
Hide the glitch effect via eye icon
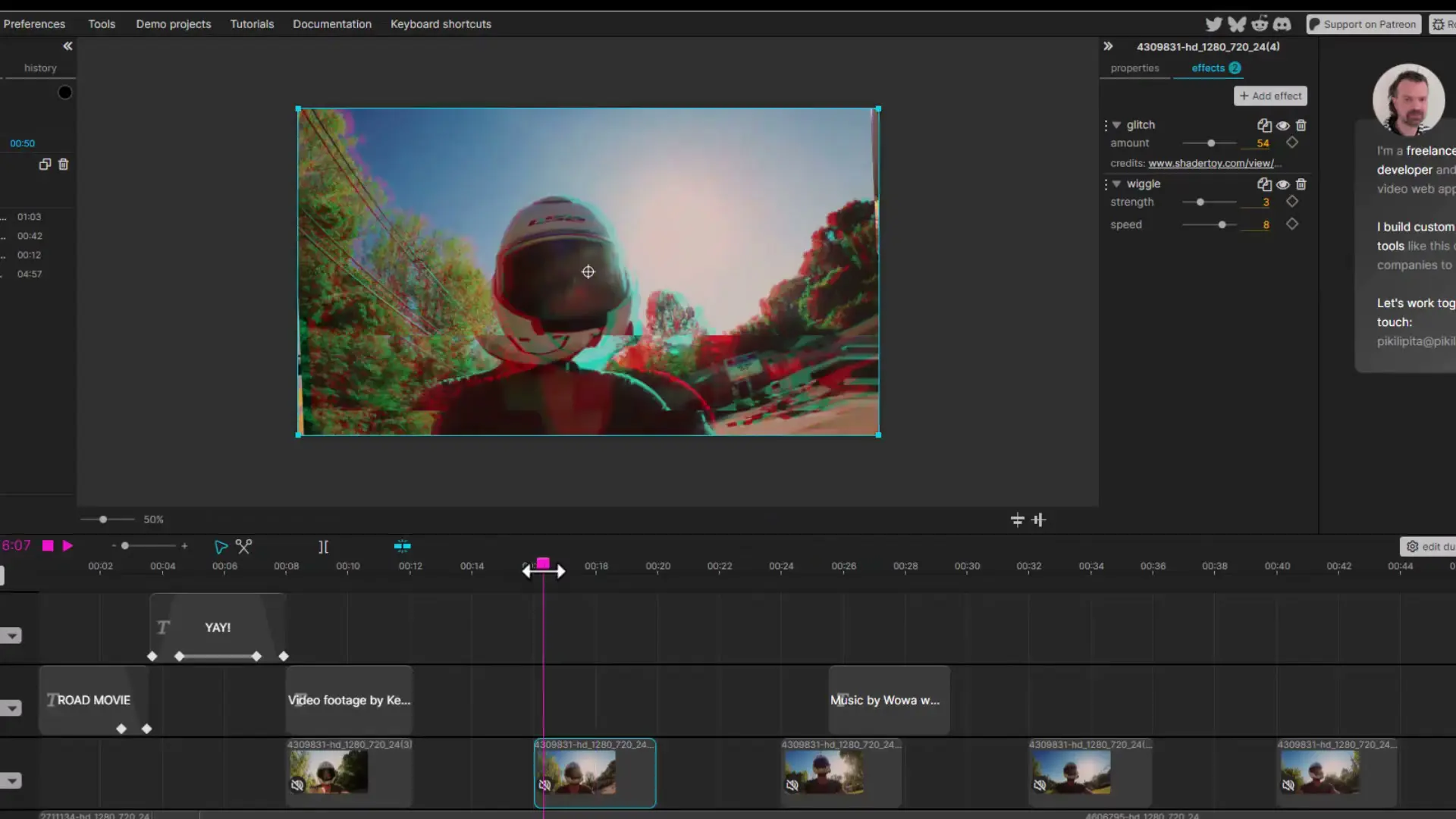click(x=1282, y=125)
